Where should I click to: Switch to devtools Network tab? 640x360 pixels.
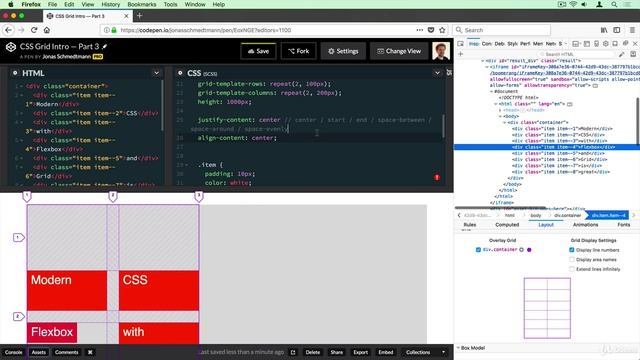551,44
